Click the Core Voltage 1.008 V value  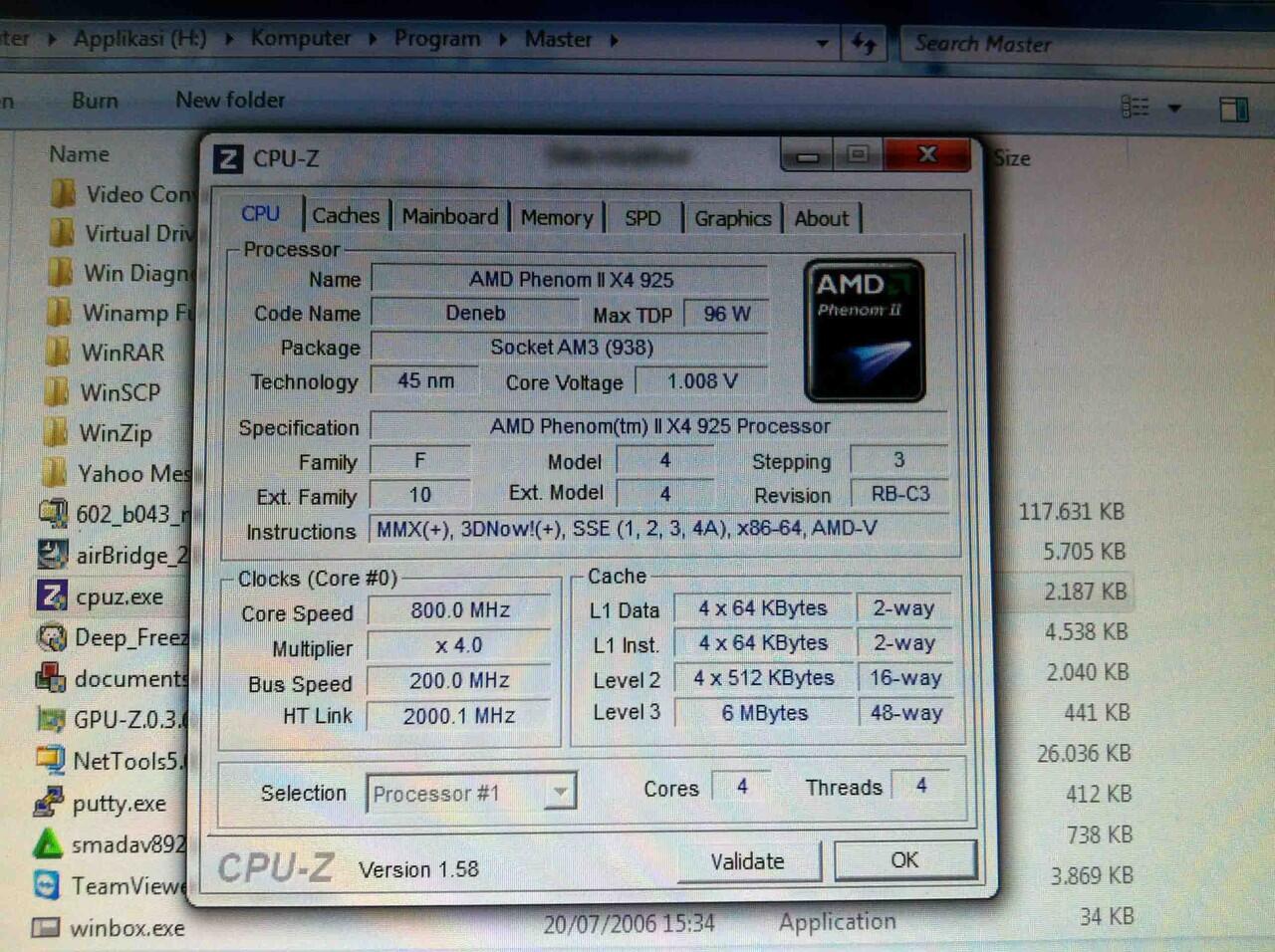pos(702,381)
